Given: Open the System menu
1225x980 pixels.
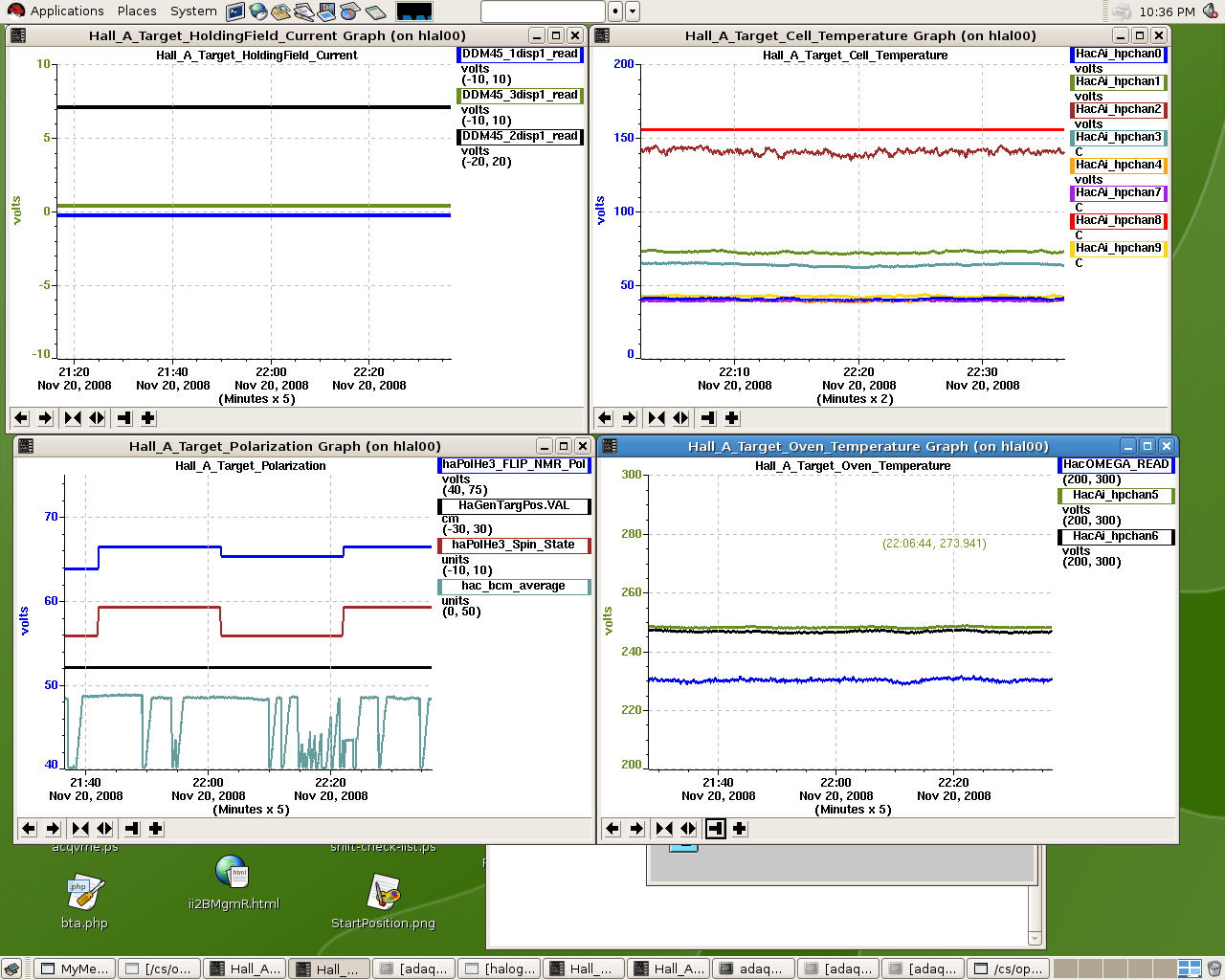Looking at the screenshot, I should pos(193,11).
